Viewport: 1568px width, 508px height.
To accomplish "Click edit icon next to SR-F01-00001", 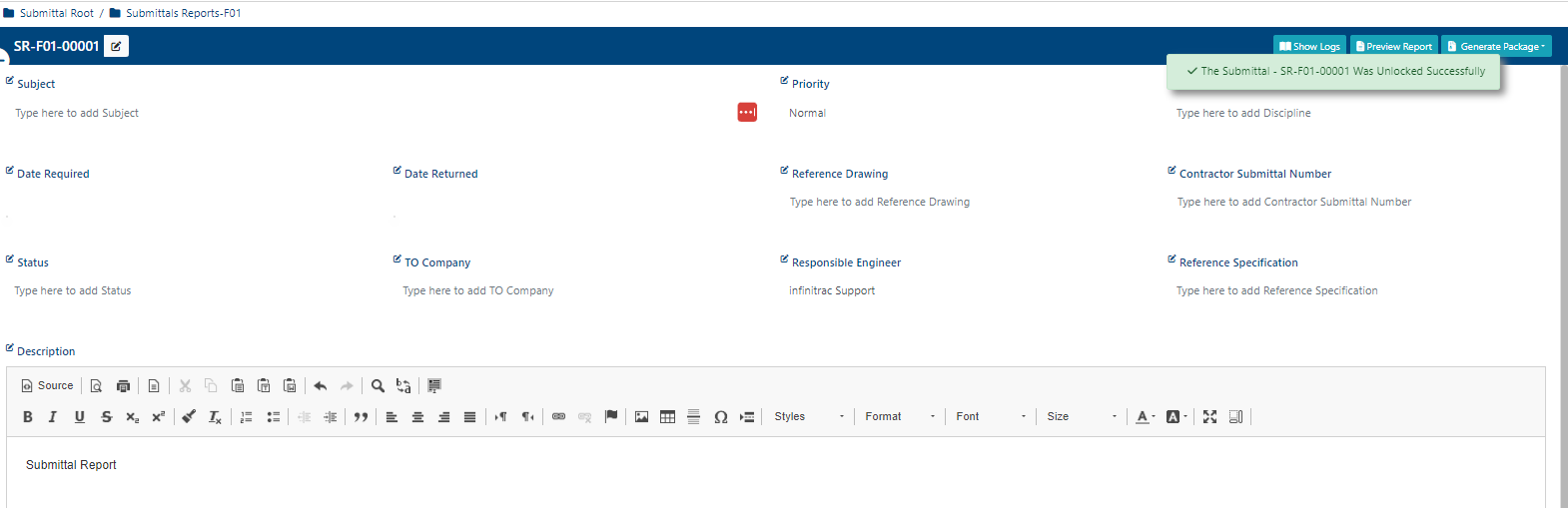I will [x=116, y=46].
